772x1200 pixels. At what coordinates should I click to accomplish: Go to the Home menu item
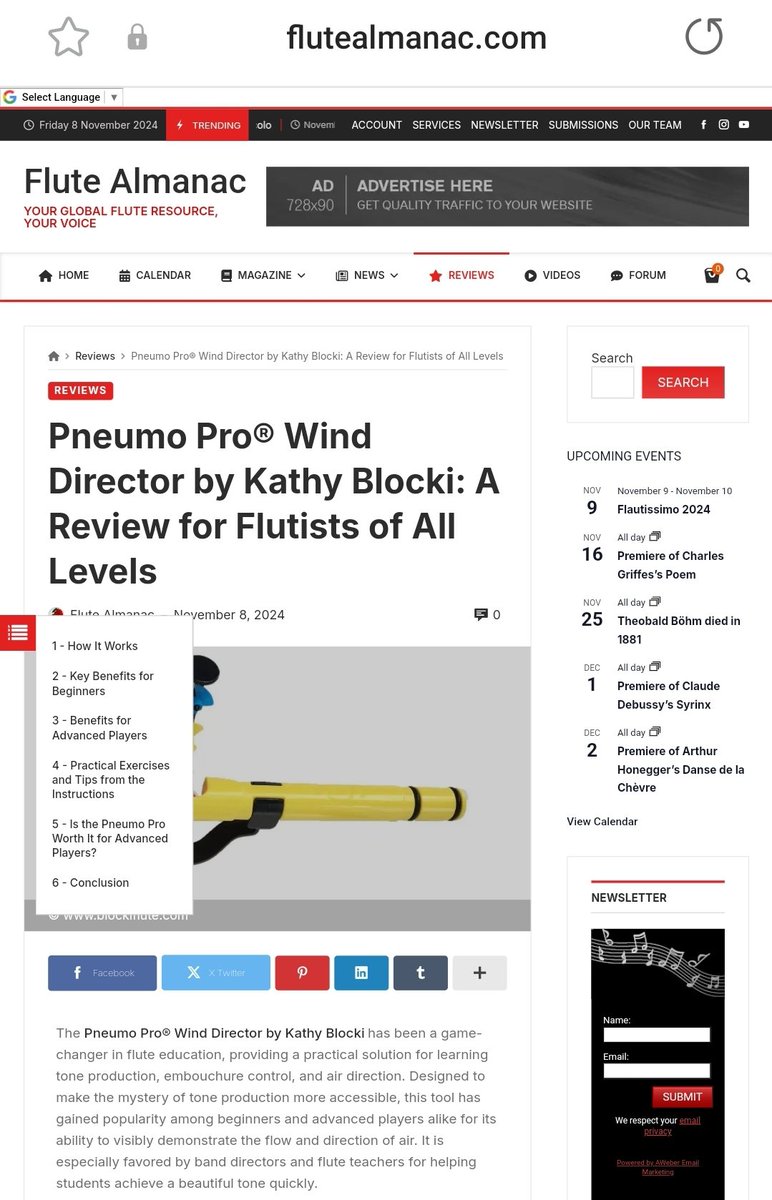(x=64, y=275)
